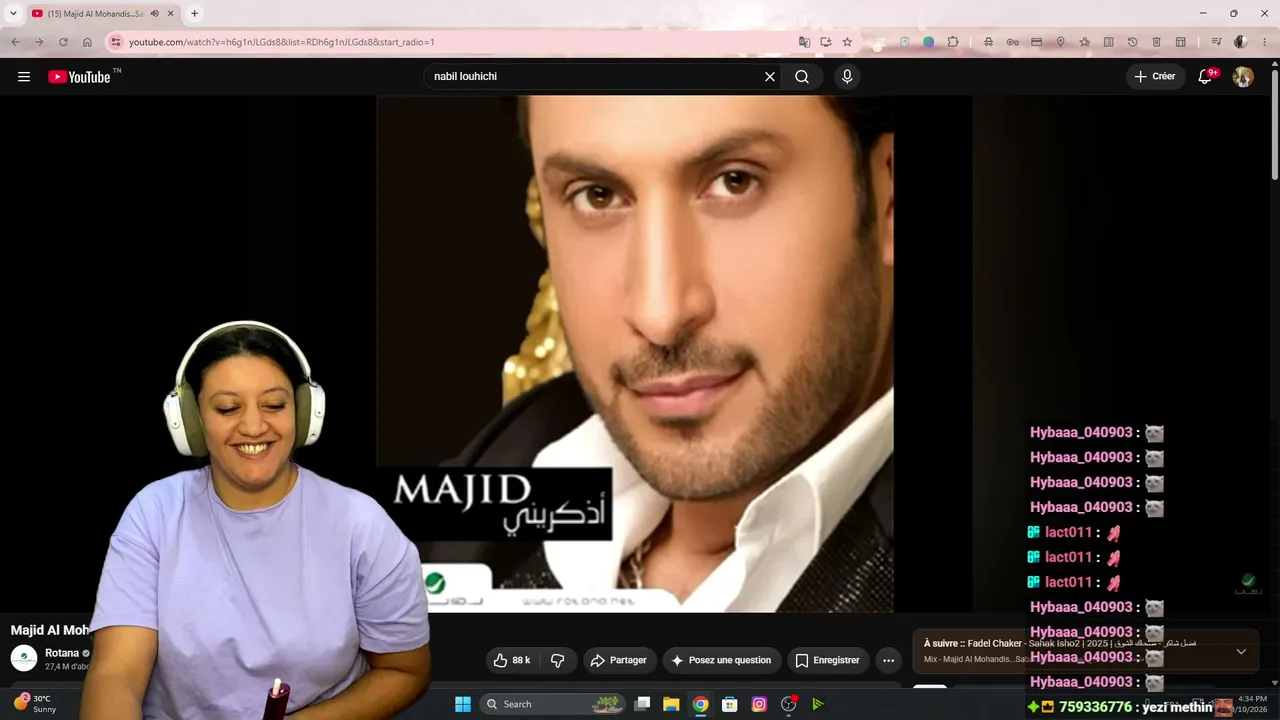Clear the search text with the X
The width and height of the screenshot is (1280, 720).
tap(770, 77)
